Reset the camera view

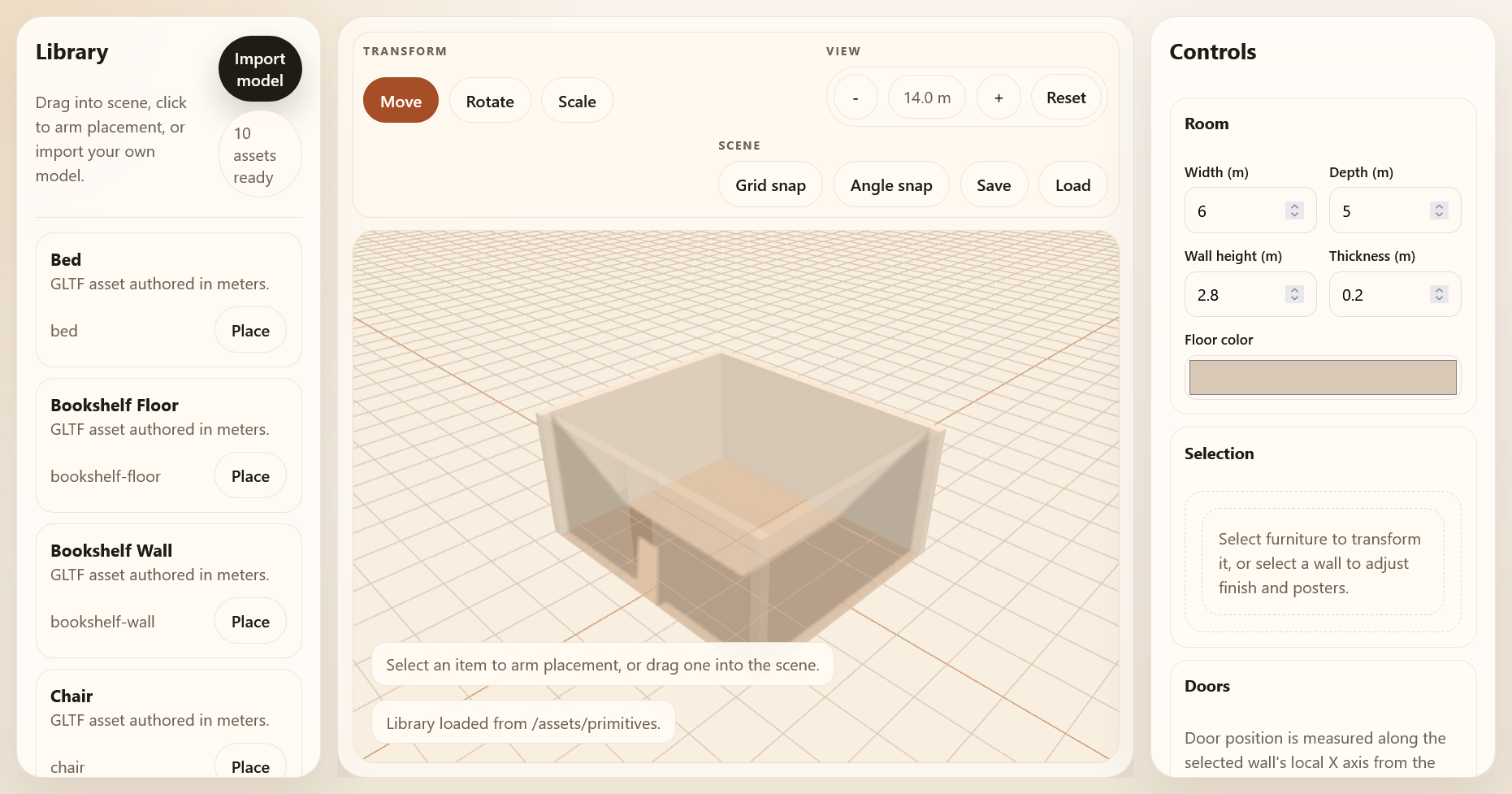pyautogui.click(x=1066, y=98)
